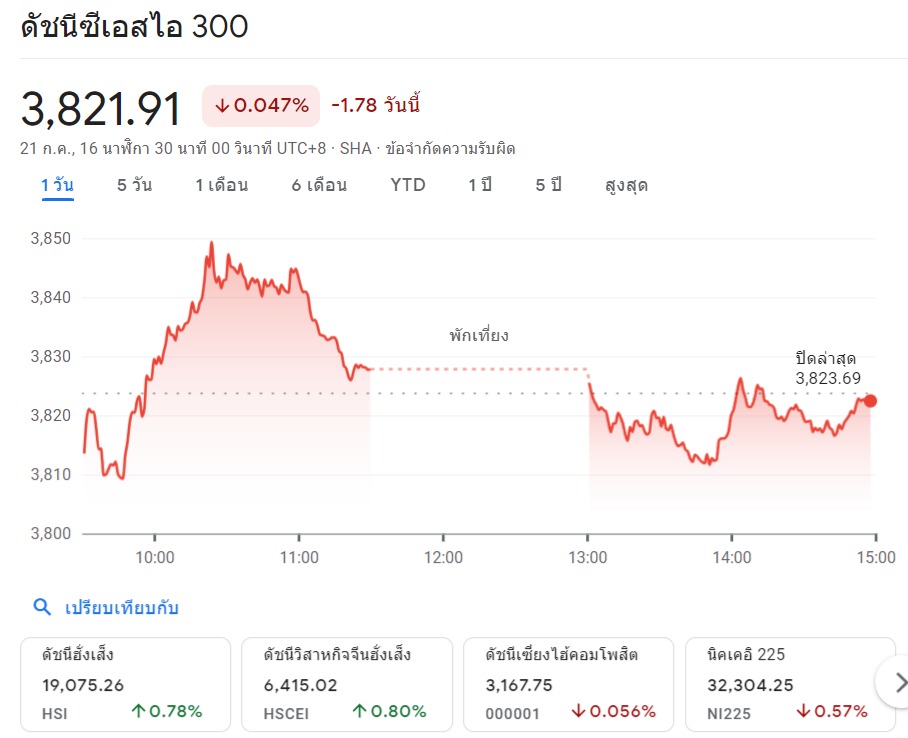Image resolution: width=908 pixels, height=738 pixels.
Task: Show the 1 ปี chart range
Action: [480, 185]
